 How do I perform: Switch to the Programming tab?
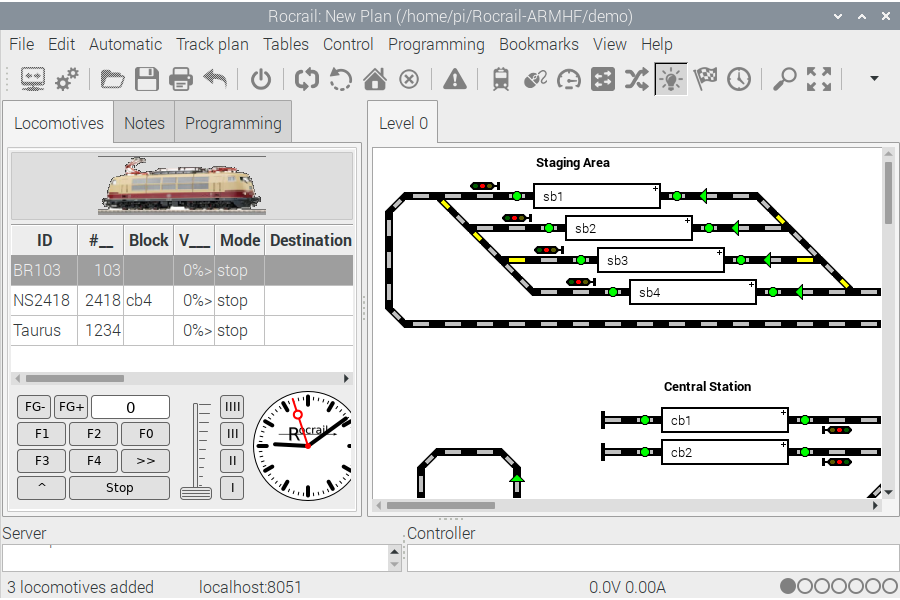(x=233, y=123)
